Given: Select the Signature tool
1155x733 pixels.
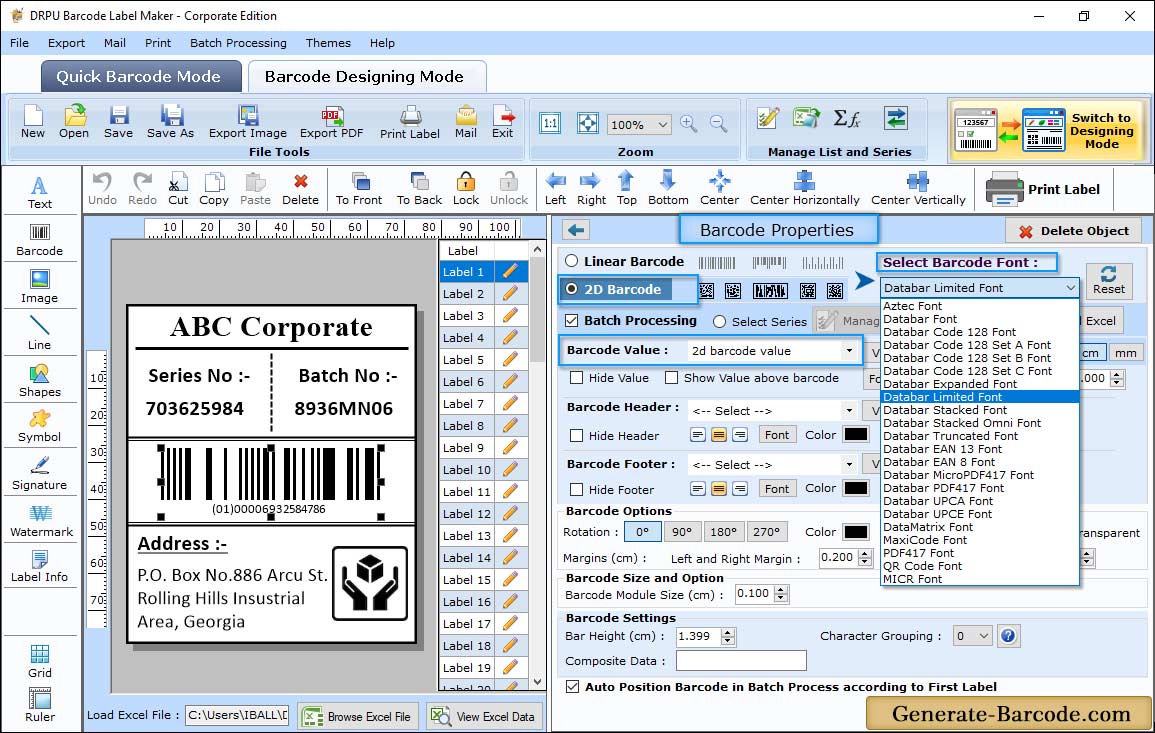Looking at the screenshot, I should click(40, 474).
